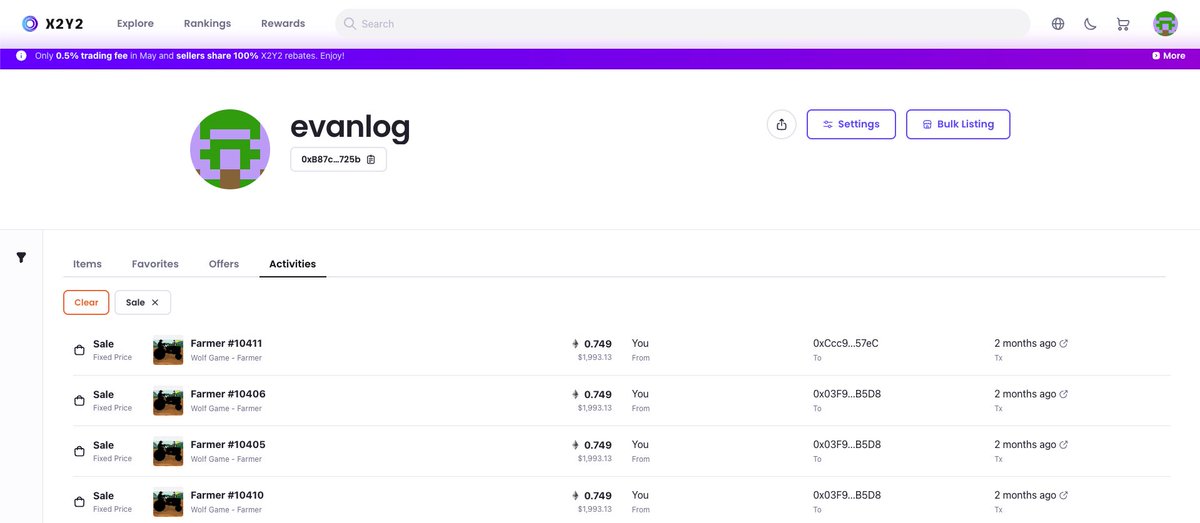
Task: Click the info icon in promo banner
Action: click(21, 56)
